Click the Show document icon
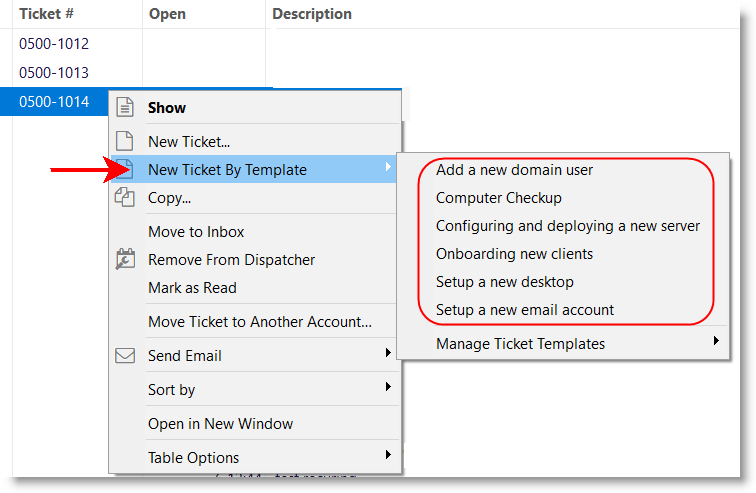 [125, 107]
